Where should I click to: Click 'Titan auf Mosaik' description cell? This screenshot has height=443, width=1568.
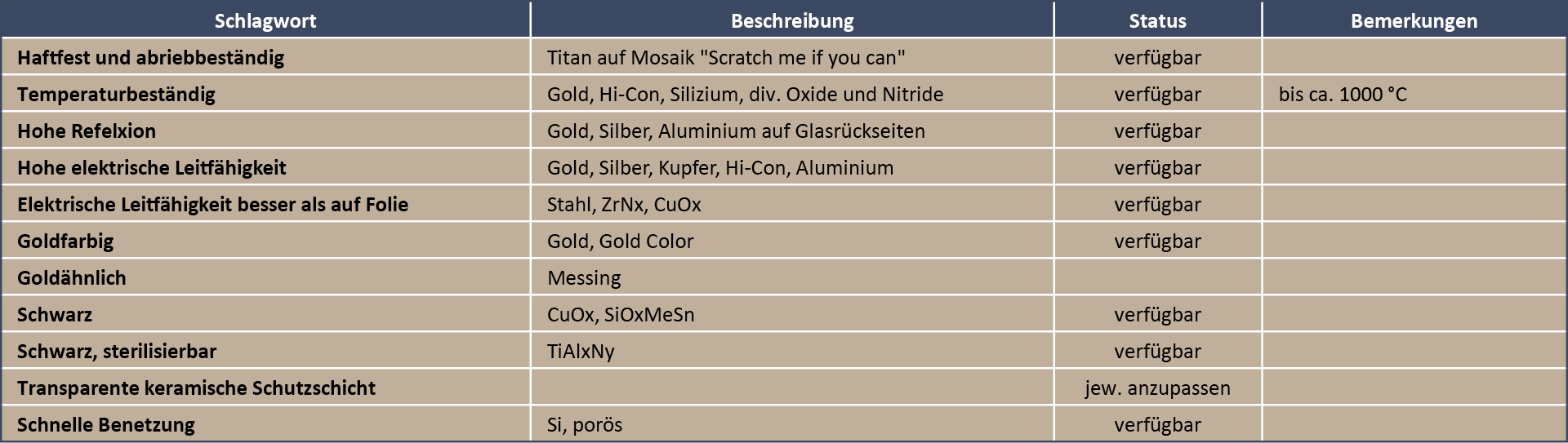pos(792,57)
